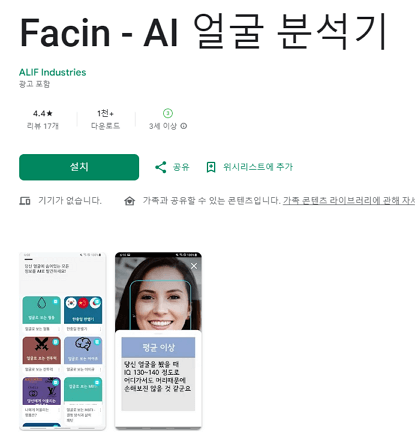Click the water drop tile in screenshot
Image resolution: width=415 pixels, height=443 pixels.
[x=42, y=310]
